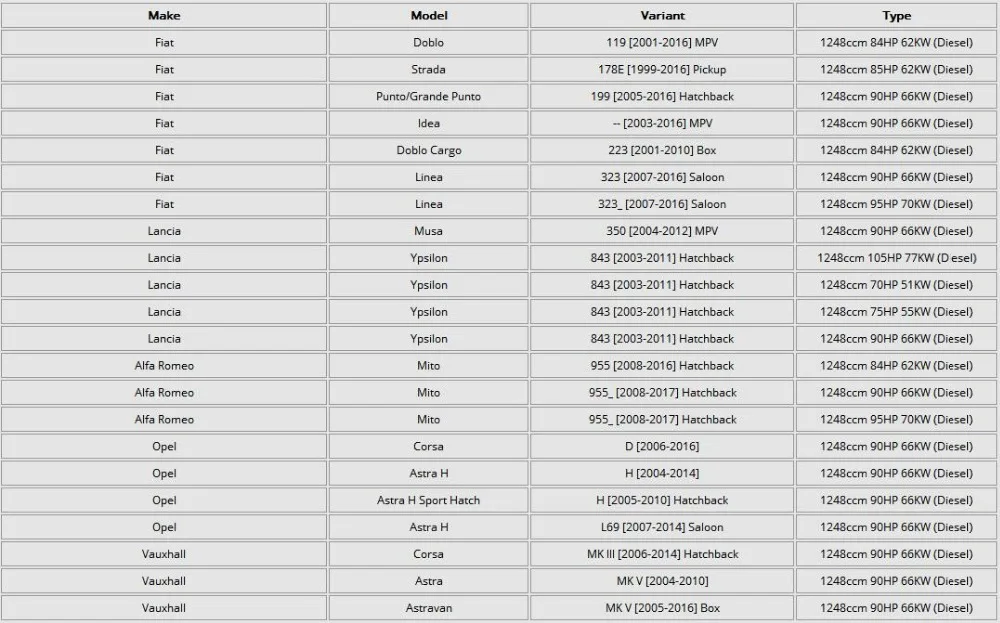This screenshot has width=1000, height=623.
Task: Select the 178E [1999-2016] Pickup variant
Action: 662,70
